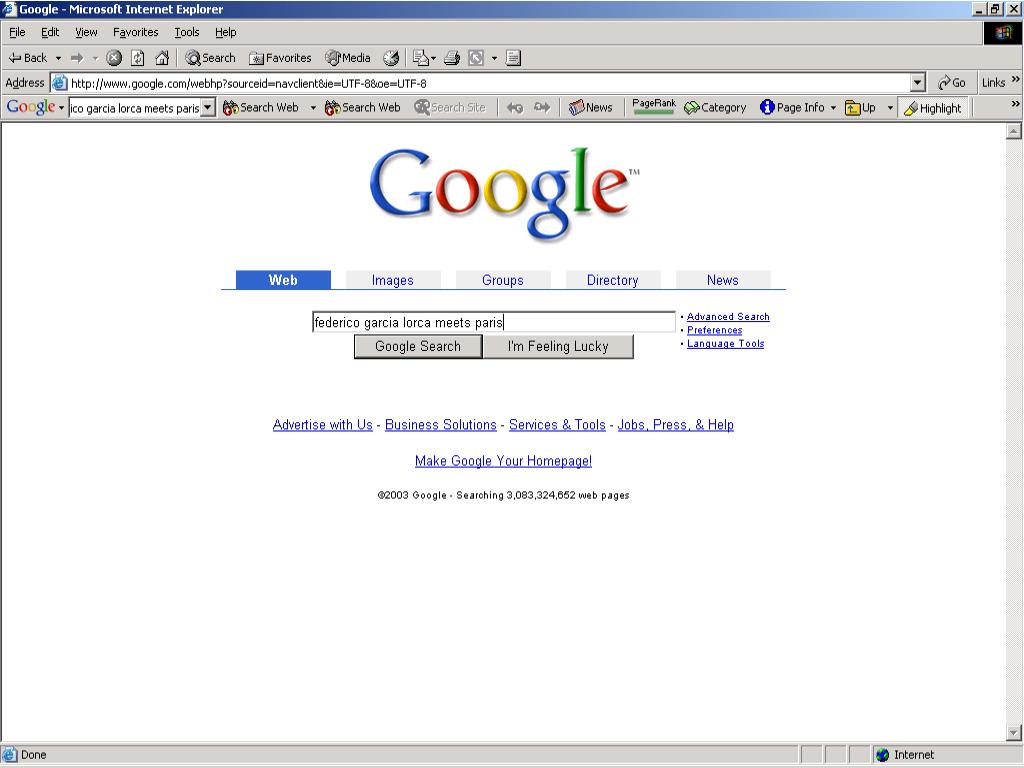Click the Page Info toolbar button
The width and height of the screenshot is (1024, 768).
pos(792,108)
